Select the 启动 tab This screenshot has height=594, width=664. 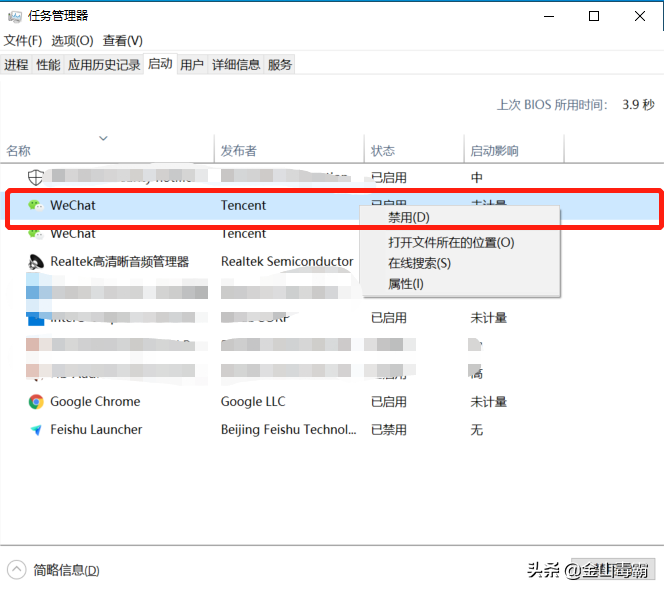coord(160,64)
